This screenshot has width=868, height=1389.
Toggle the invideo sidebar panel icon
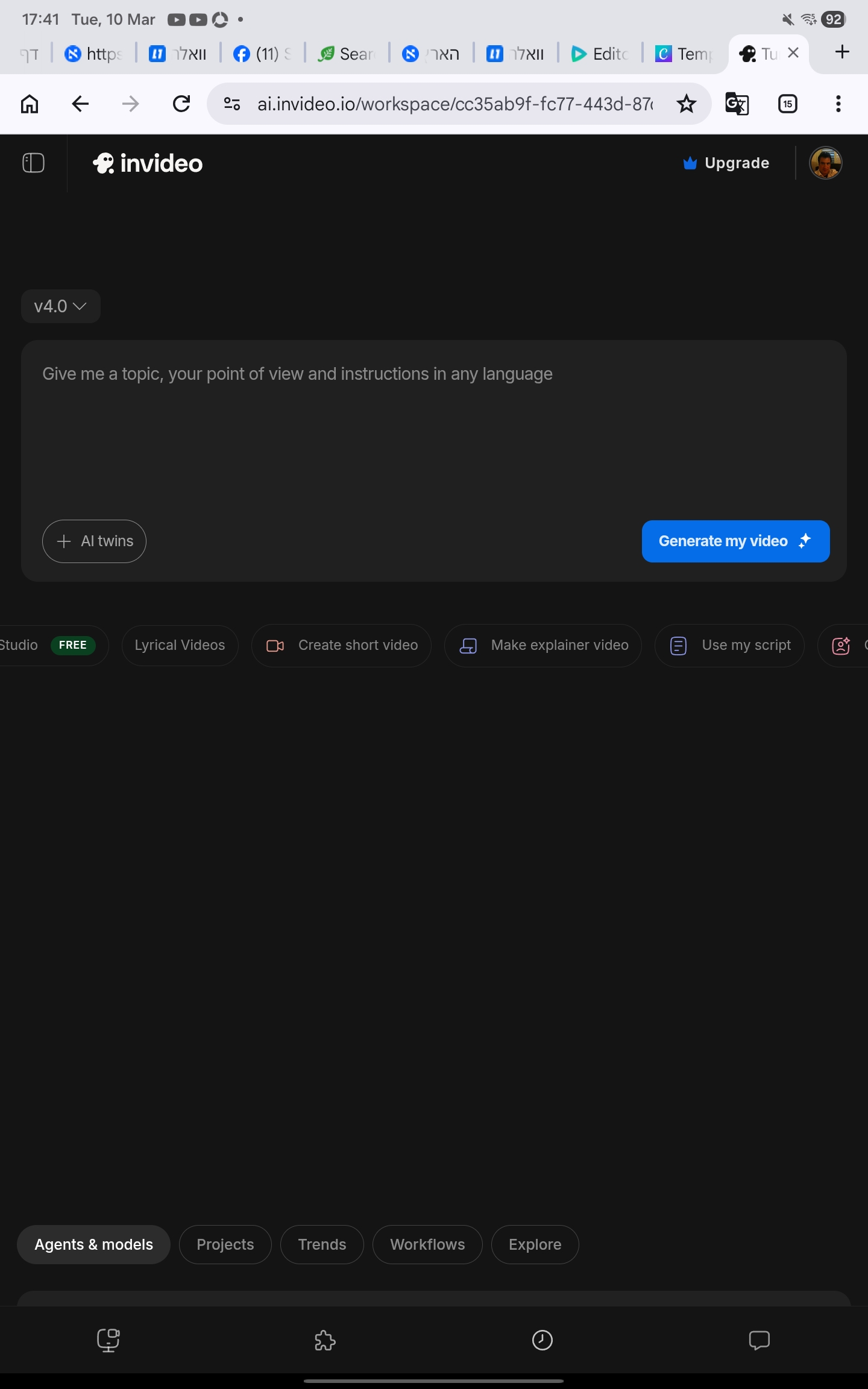click(x=33, y=163)
